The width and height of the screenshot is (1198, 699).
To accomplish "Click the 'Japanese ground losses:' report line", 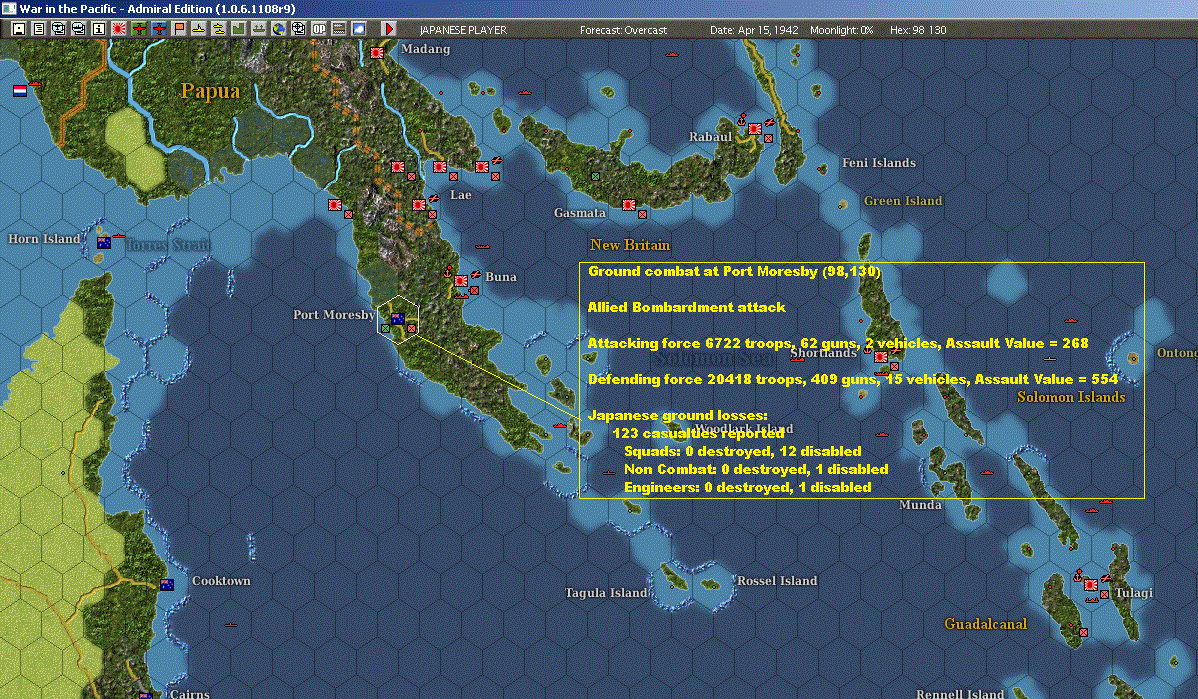I will (x=678, y=416).
